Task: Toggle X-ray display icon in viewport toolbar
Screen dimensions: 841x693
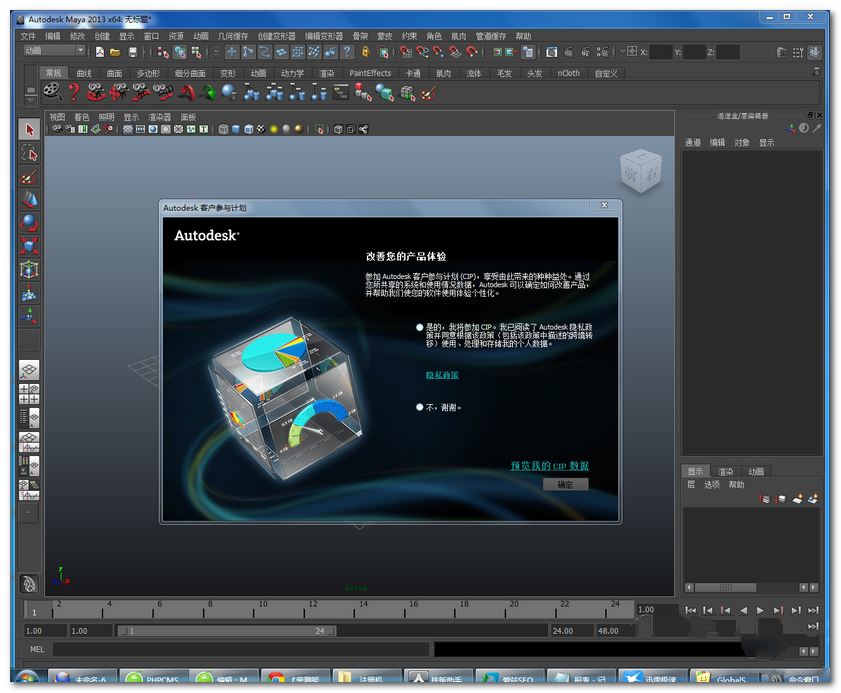Action: click(x=338, y=129)
